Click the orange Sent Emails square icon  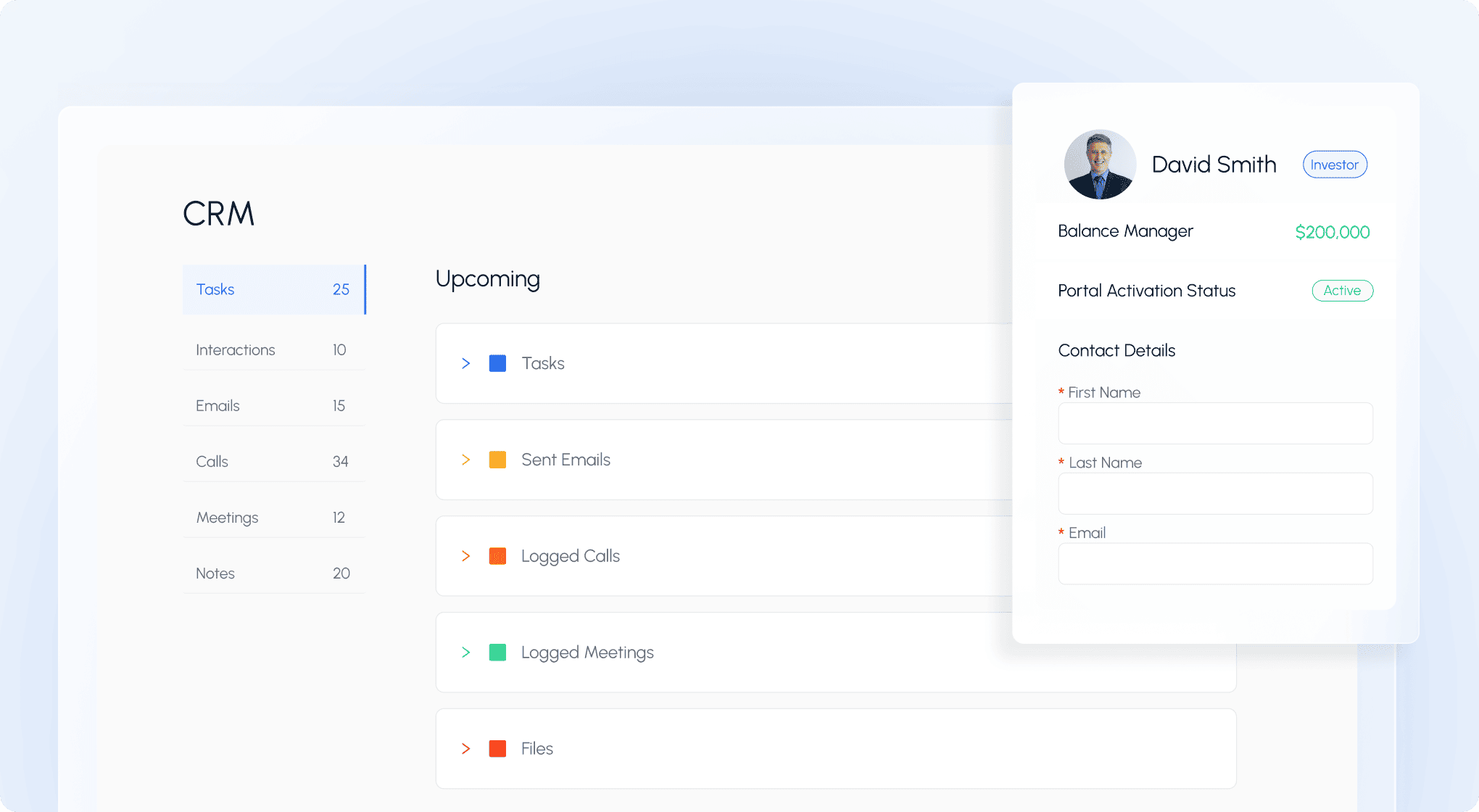[497, 460]
